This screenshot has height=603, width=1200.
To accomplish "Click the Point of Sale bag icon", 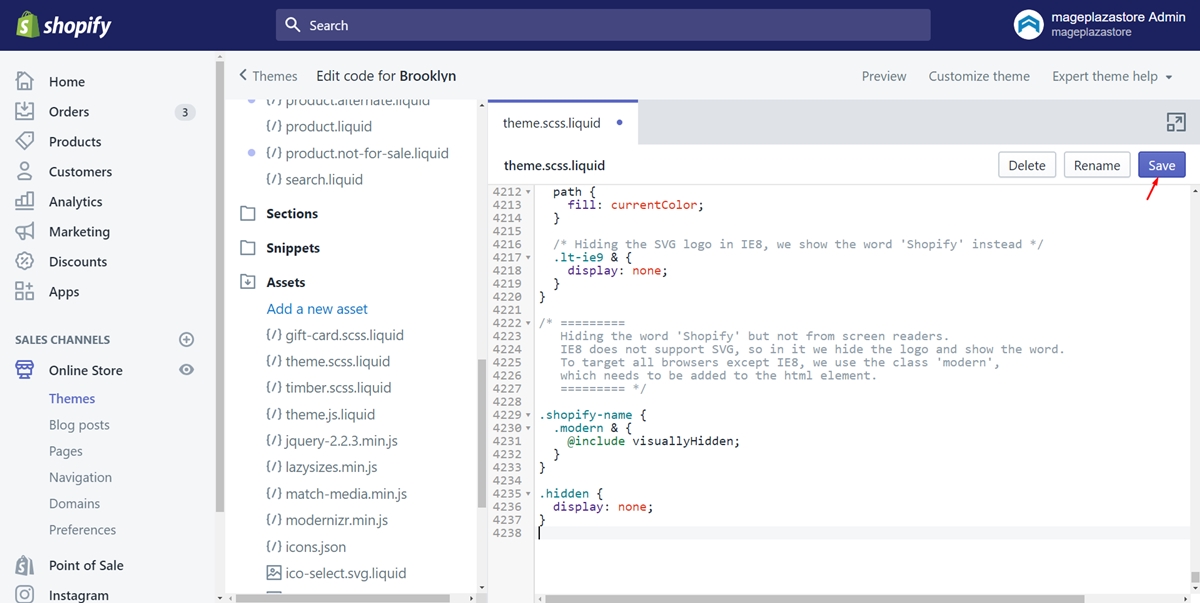I will [25, 565].
